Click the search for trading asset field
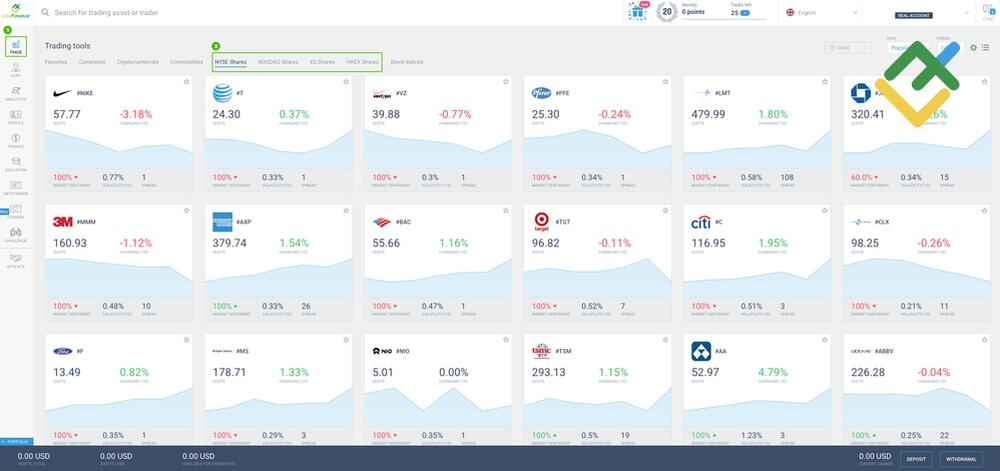This screenshot has height=471, width=1000. point(107,12)
